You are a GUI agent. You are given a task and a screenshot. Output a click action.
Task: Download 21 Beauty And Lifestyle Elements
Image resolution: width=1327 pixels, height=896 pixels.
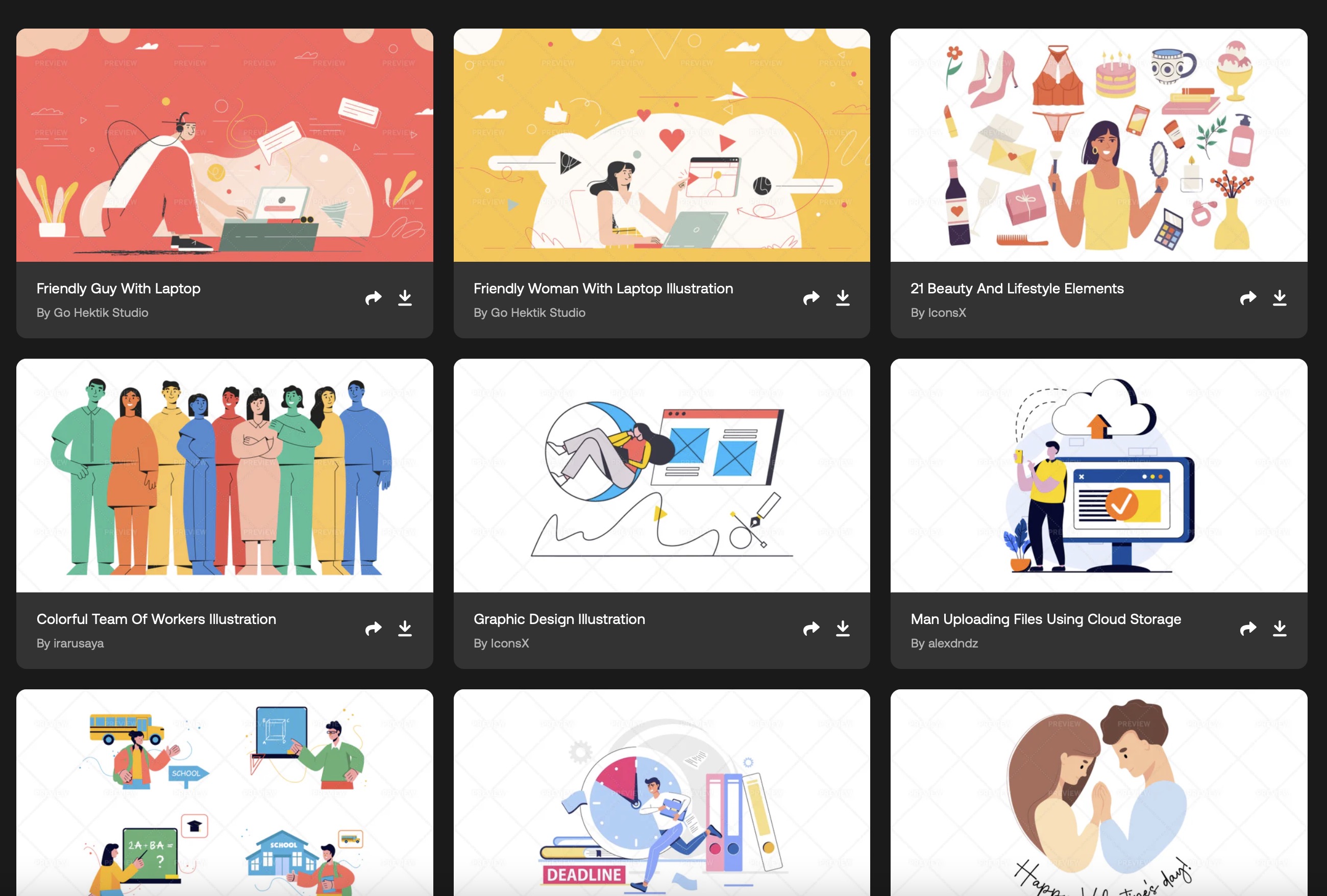pyautogui.click(x=1279, y=298)
